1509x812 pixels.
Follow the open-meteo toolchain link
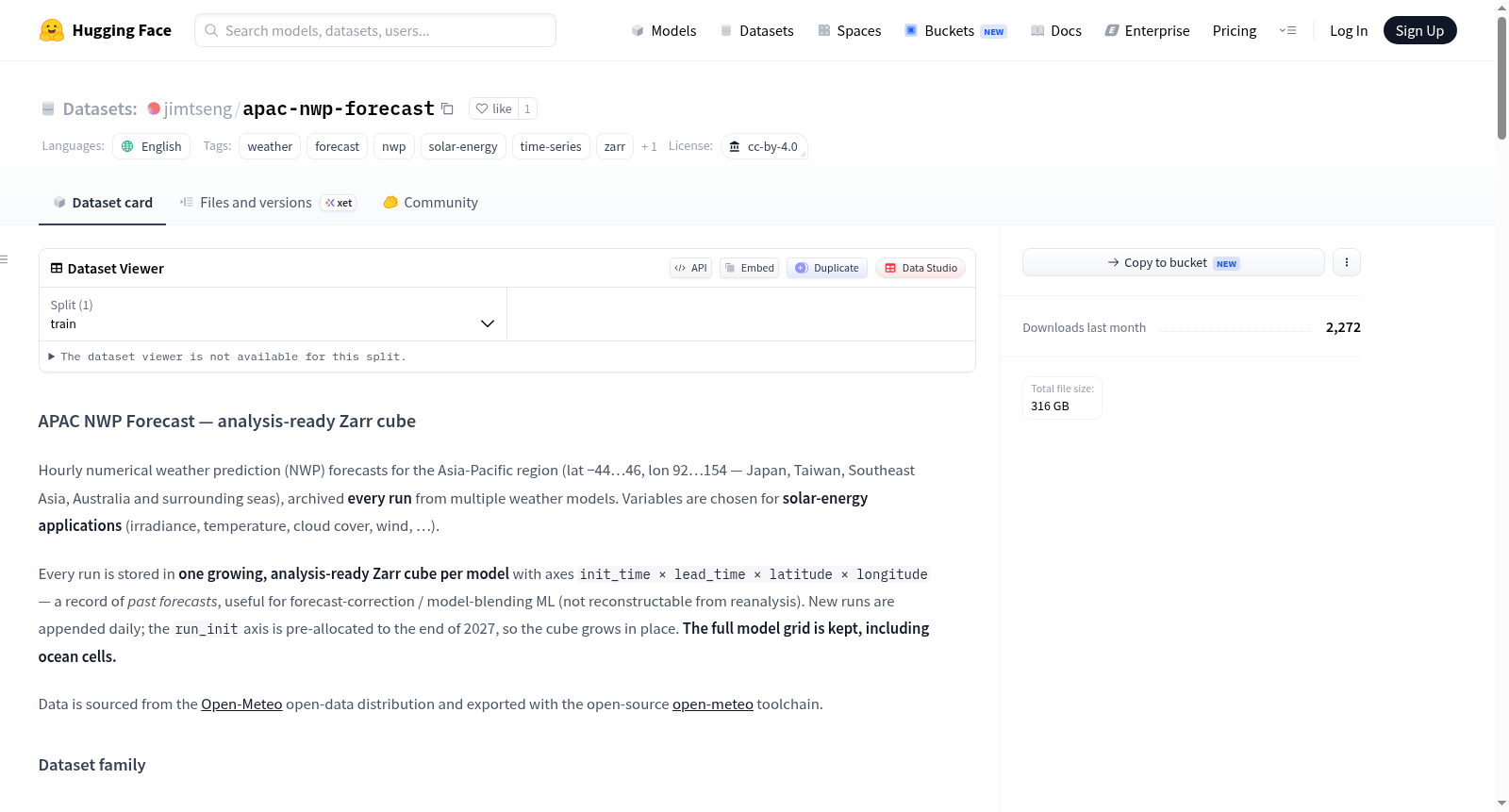[713, 704]
